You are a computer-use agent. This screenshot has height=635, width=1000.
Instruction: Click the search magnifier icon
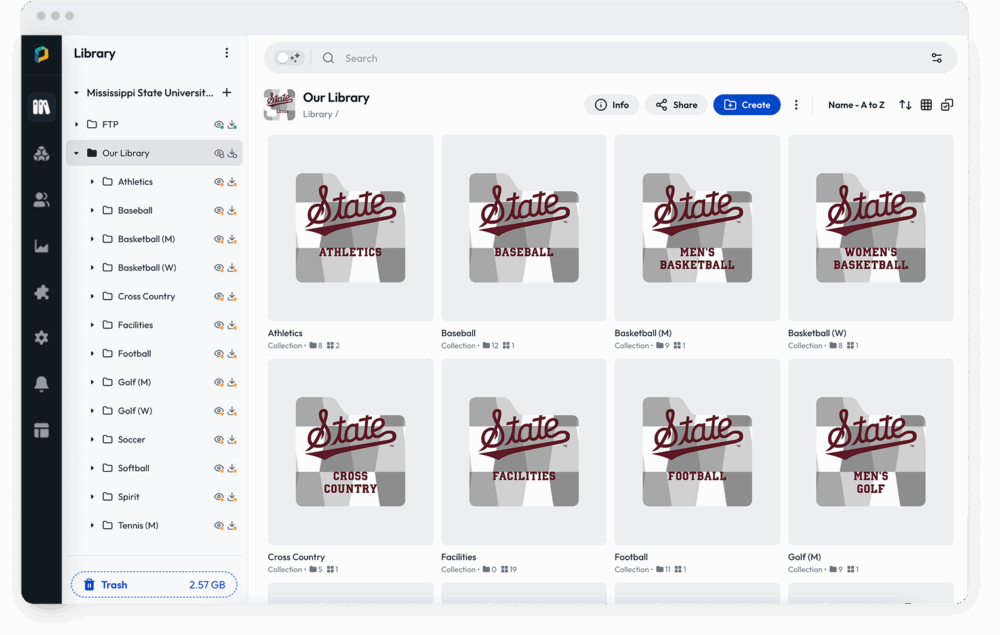click(328, 58)
